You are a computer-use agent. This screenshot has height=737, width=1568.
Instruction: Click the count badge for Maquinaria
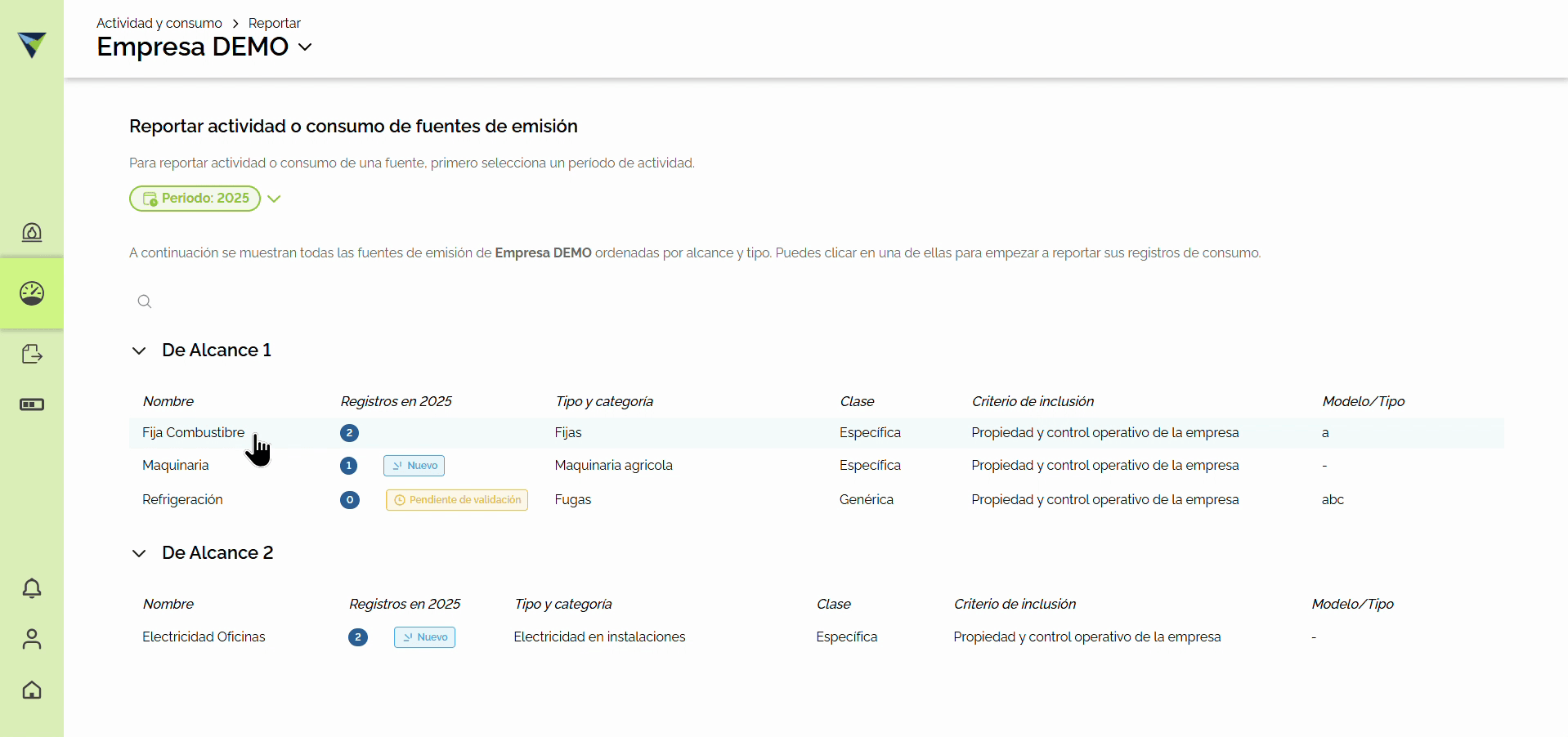point(349,466)
